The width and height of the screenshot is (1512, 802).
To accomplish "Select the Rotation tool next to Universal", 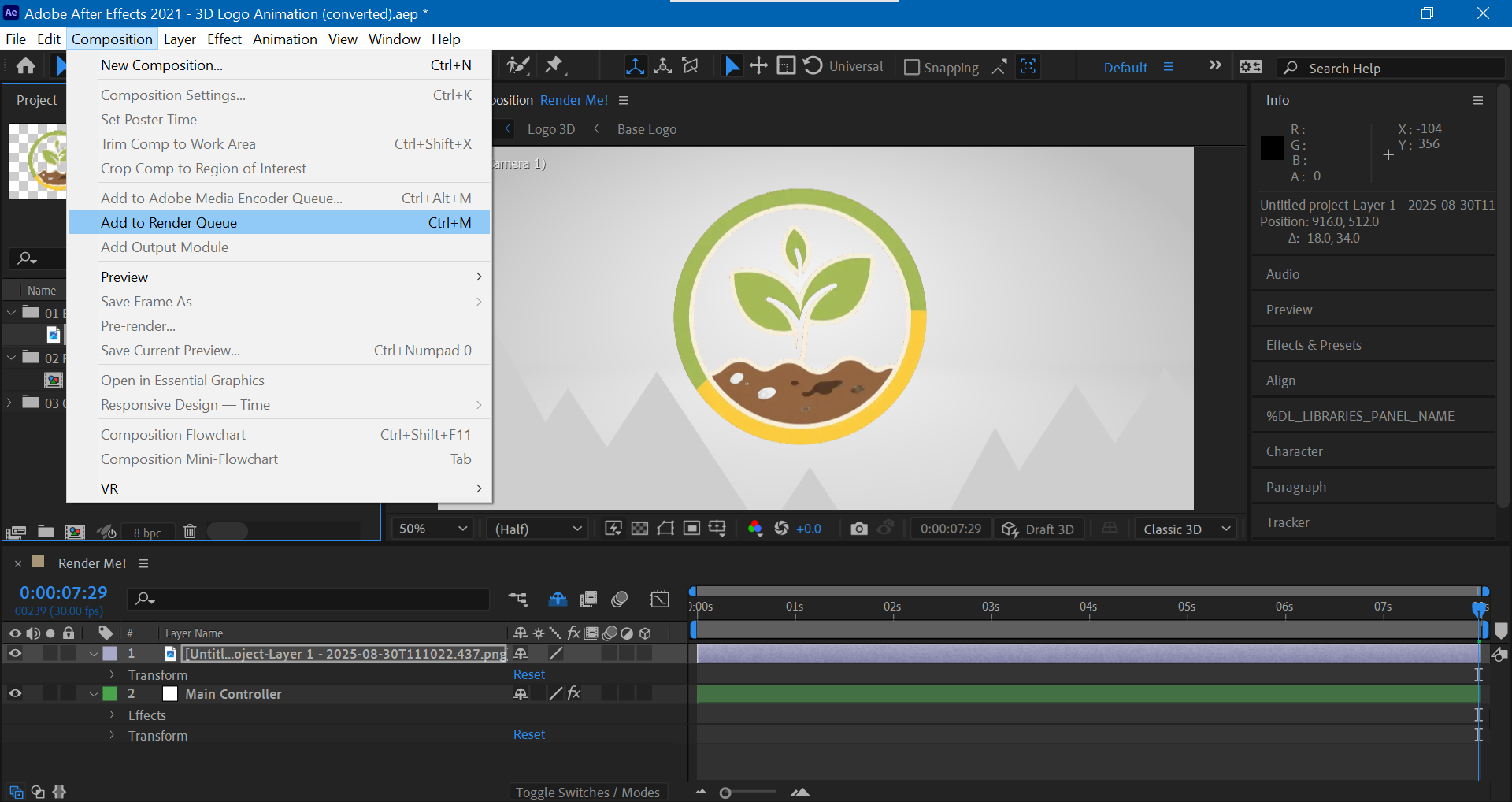I will coord(813,66).
